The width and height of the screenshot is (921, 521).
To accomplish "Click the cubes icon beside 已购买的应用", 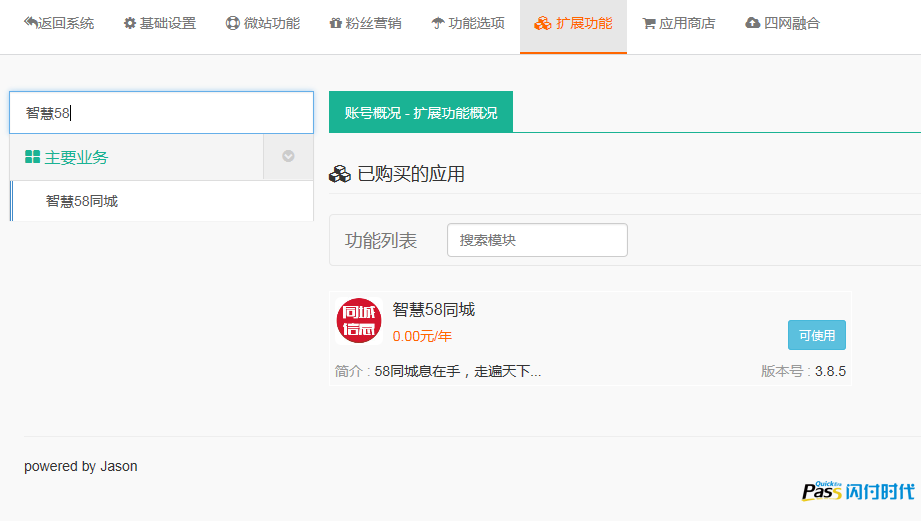I will (x=340, y=174).
